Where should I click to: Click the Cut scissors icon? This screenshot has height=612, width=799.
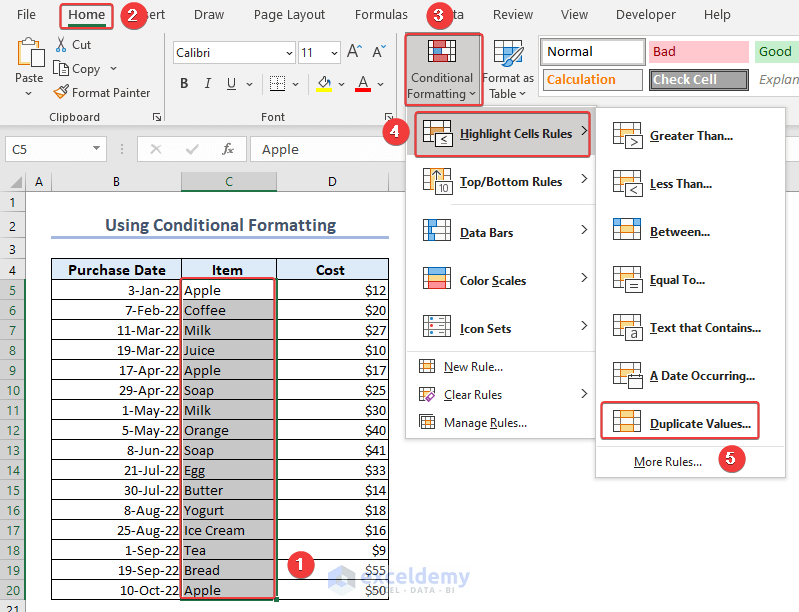(x=61, y=44)
